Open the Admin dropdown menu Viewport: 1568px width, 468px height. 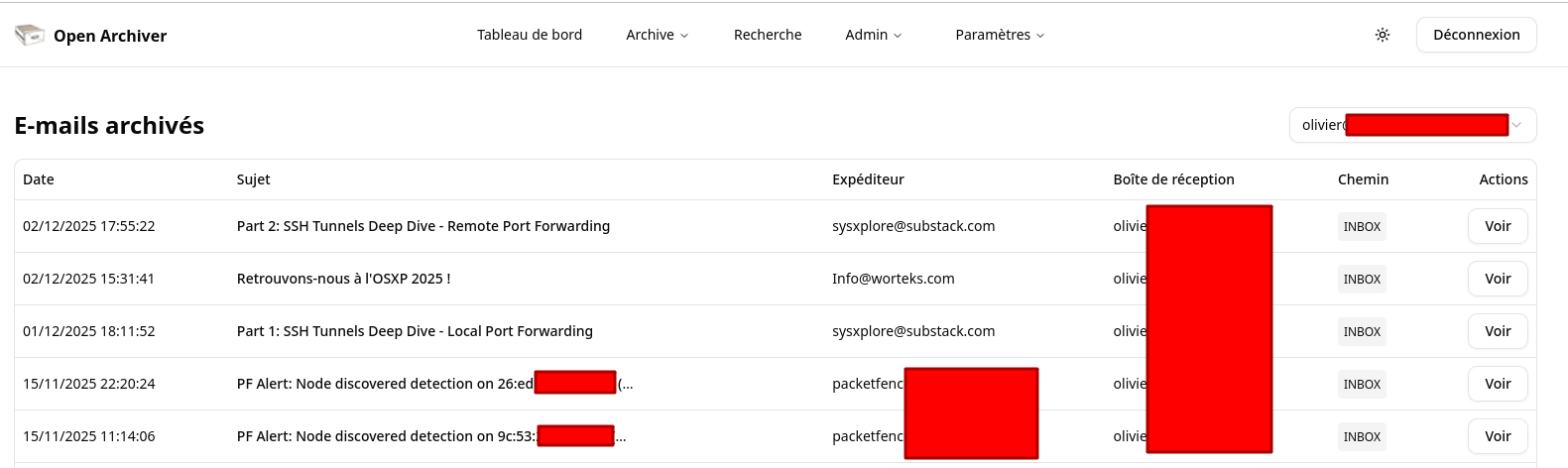[873, 35]
